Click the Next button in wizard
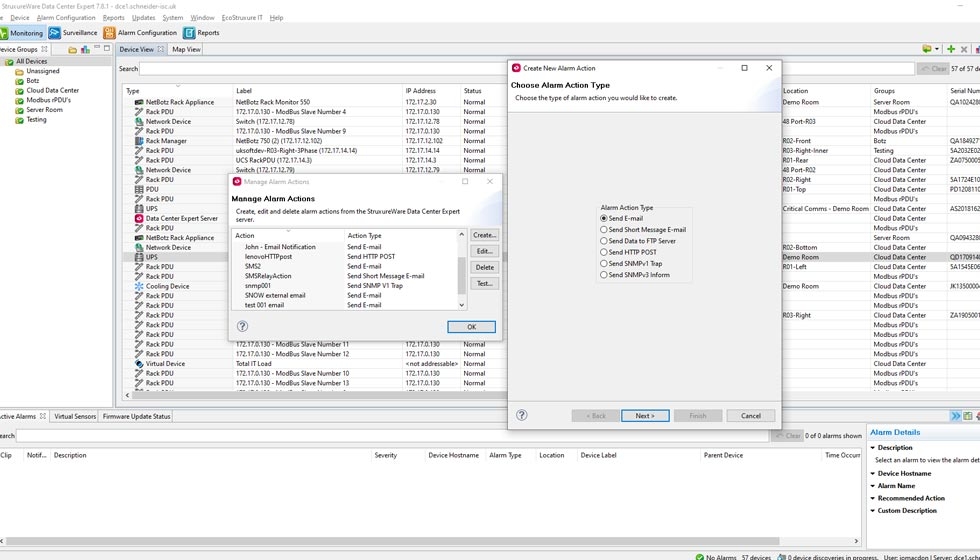Image resolution: width=980 pixels, height=560 pixels. tap(644, 415)
